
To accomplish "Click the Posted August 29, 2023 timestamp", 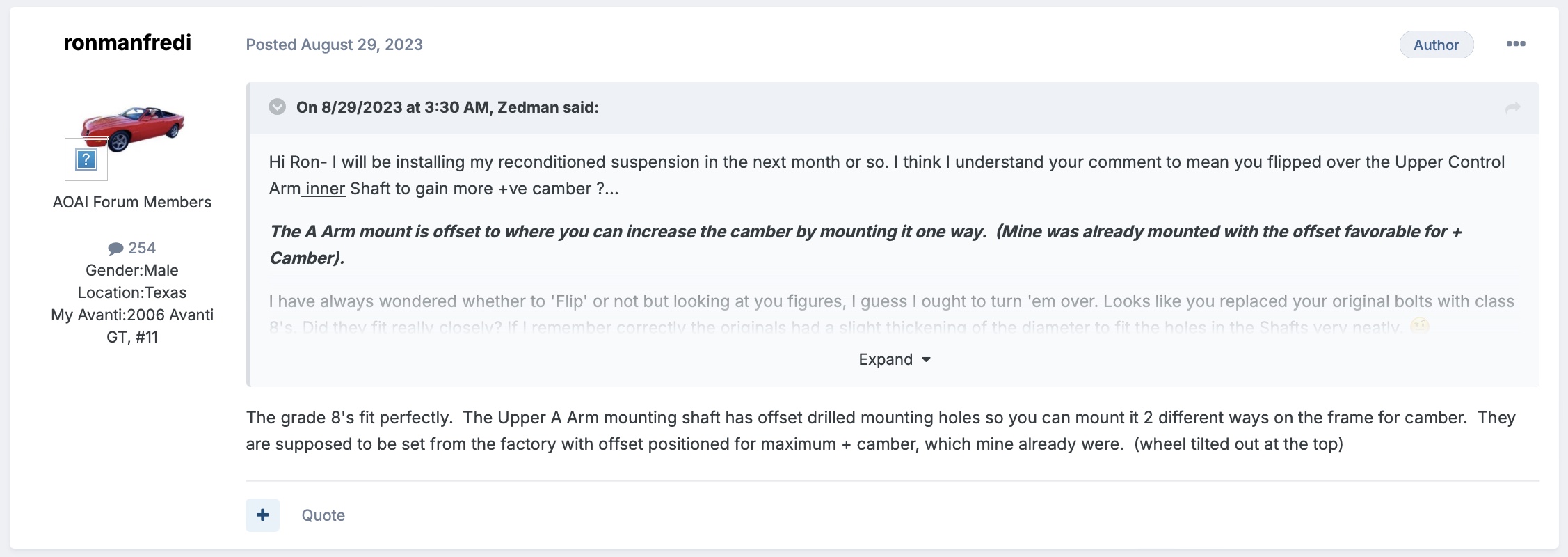I will point(334,45).
